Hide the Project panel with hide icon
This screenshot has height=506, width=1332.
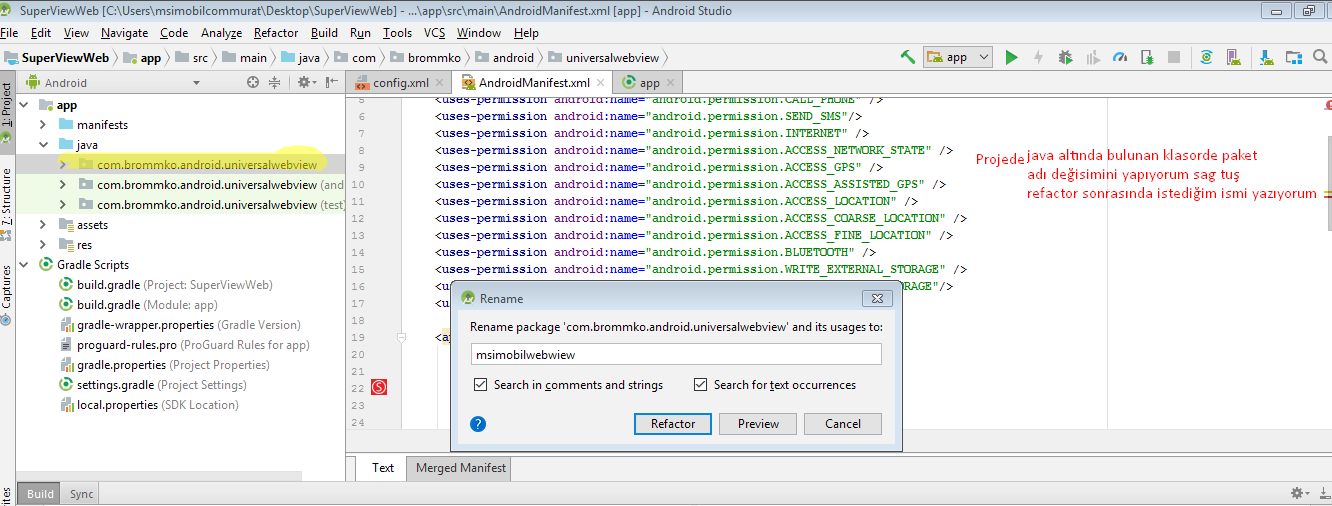click(331, 83)
